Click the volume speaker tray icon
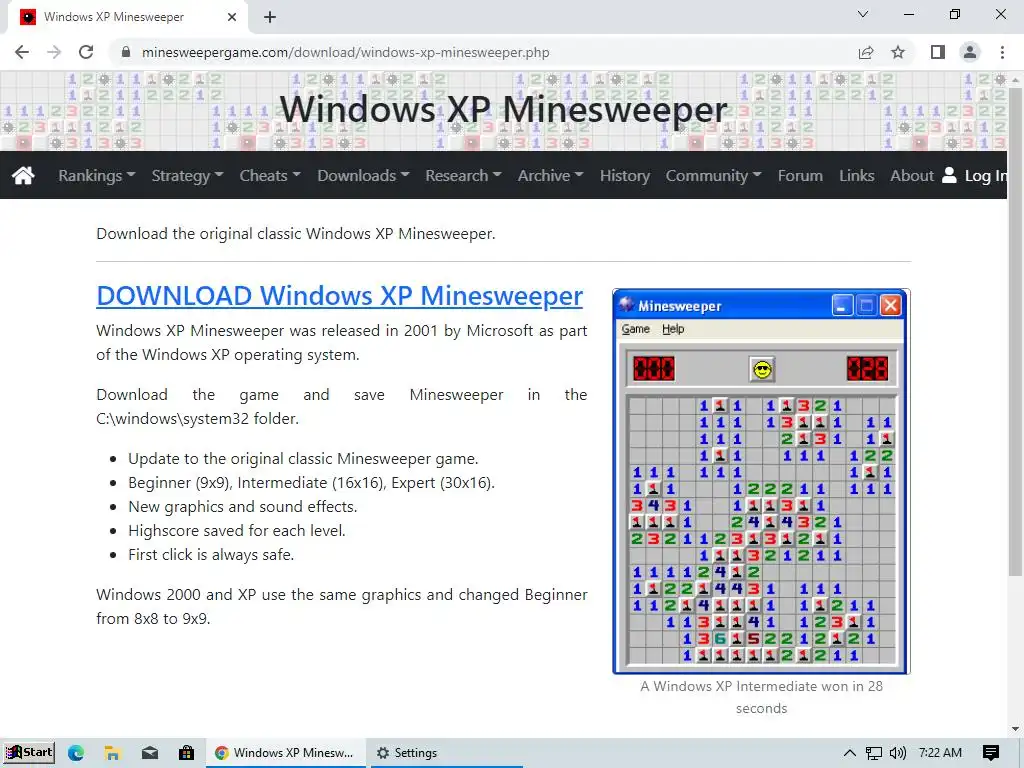1024x768 pixels. (898, 753)
